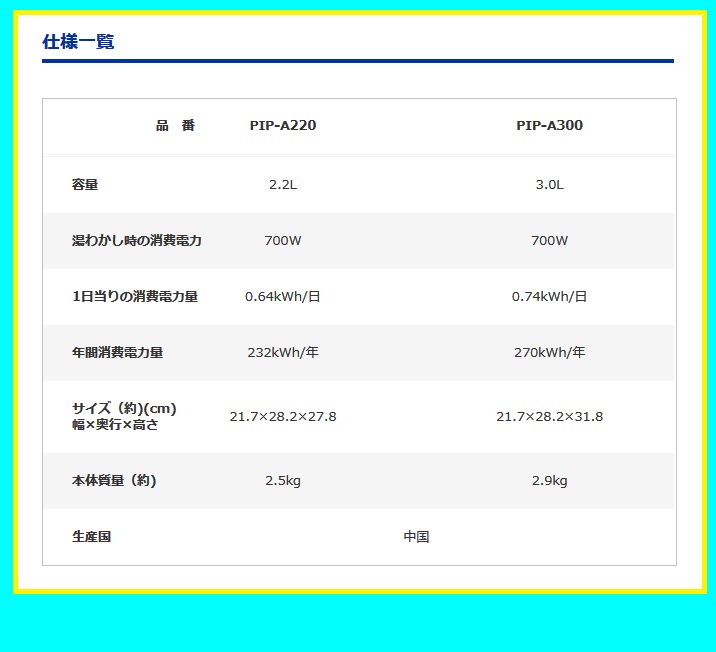716x652 pixels.
Task: Select the 2.2L capacity value
Action: (283, 185)
